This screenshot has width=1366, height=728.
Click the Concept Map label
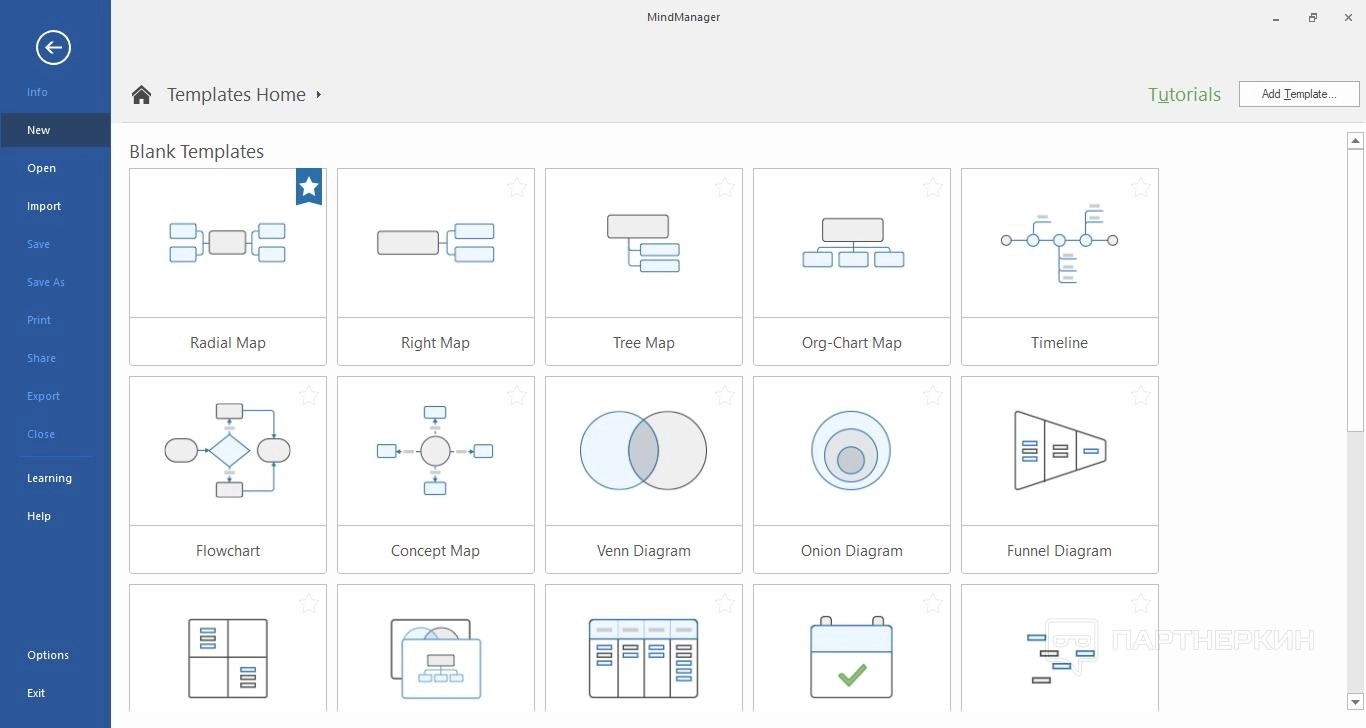pos(435,551)
